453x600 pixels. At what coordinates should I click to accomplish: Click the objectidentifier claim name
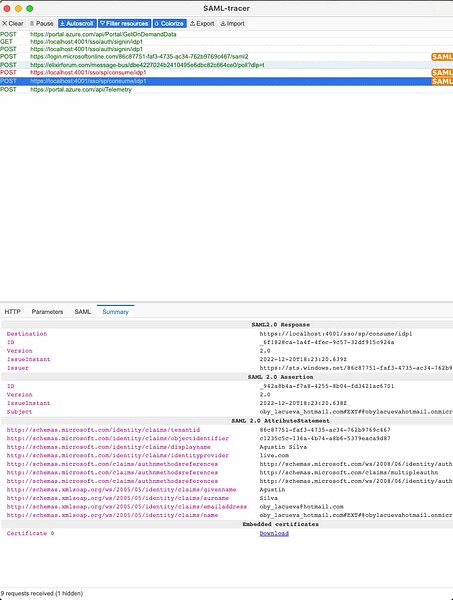click(117, 439)
